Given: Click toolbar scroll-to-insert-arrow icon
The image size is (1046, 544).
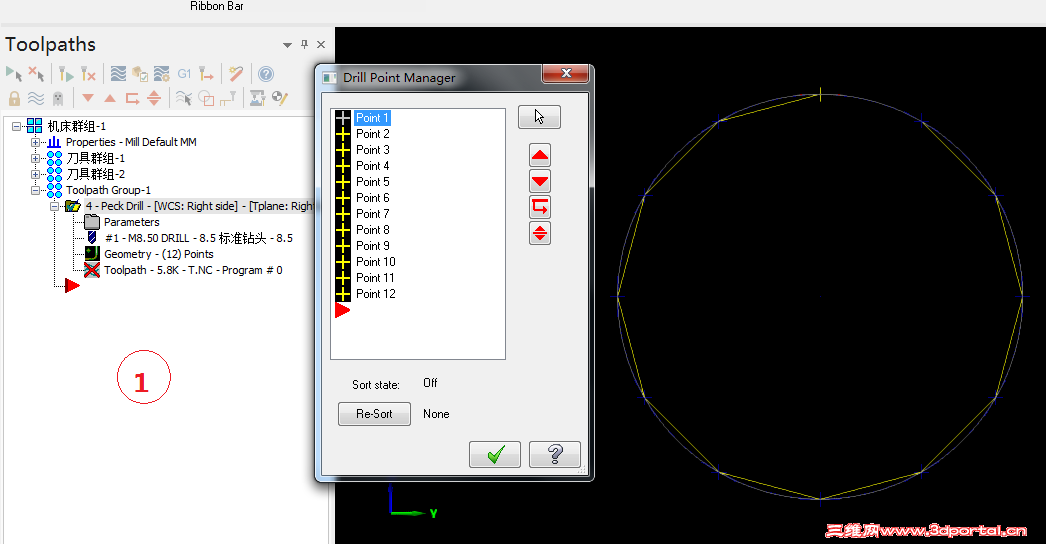Looking at the screenshot, I should (x=154, y=98).
